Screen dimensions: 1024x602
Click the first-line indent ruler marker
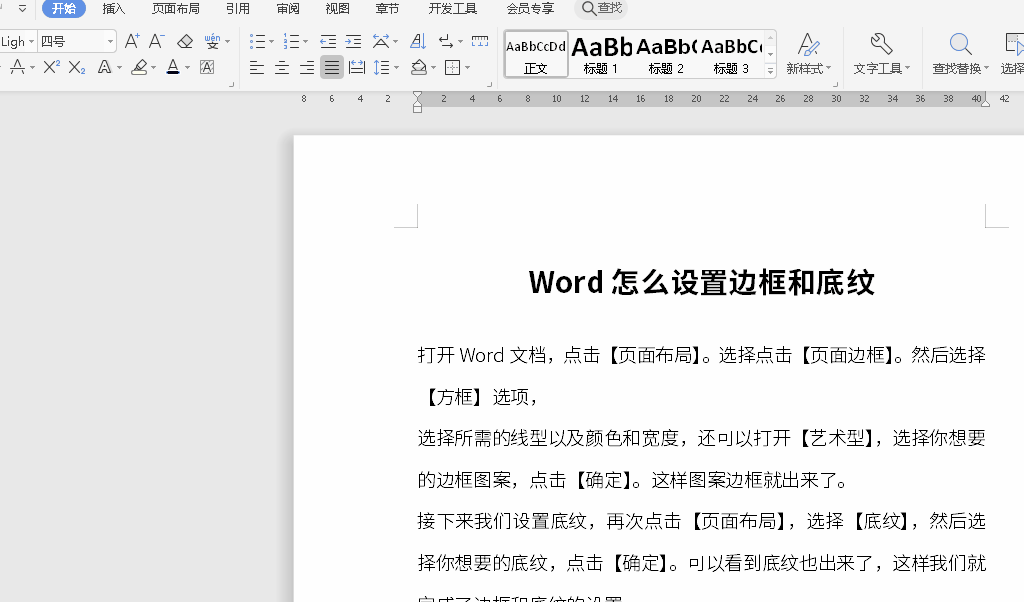(x=417, y=96)
